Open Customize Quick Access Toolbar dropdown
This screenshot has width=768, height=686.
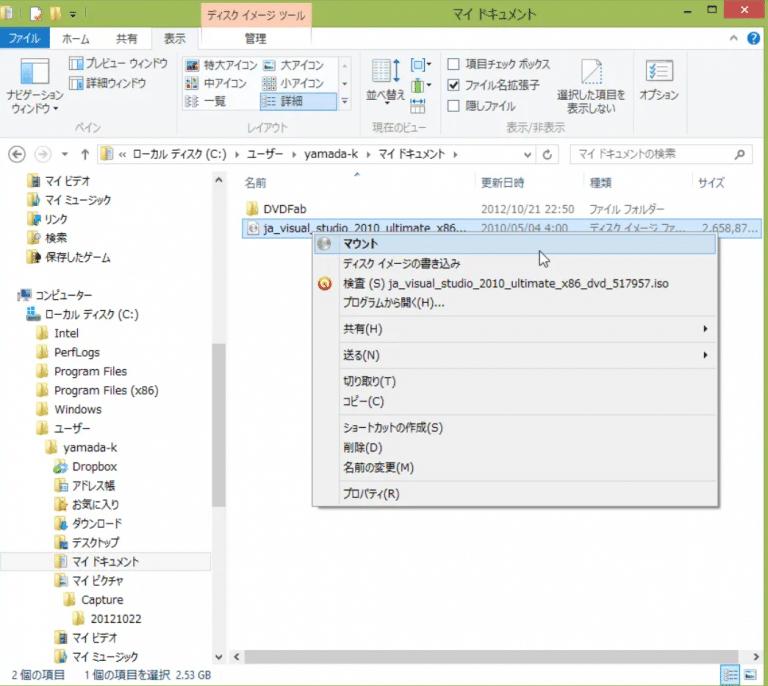pos(73,15)
